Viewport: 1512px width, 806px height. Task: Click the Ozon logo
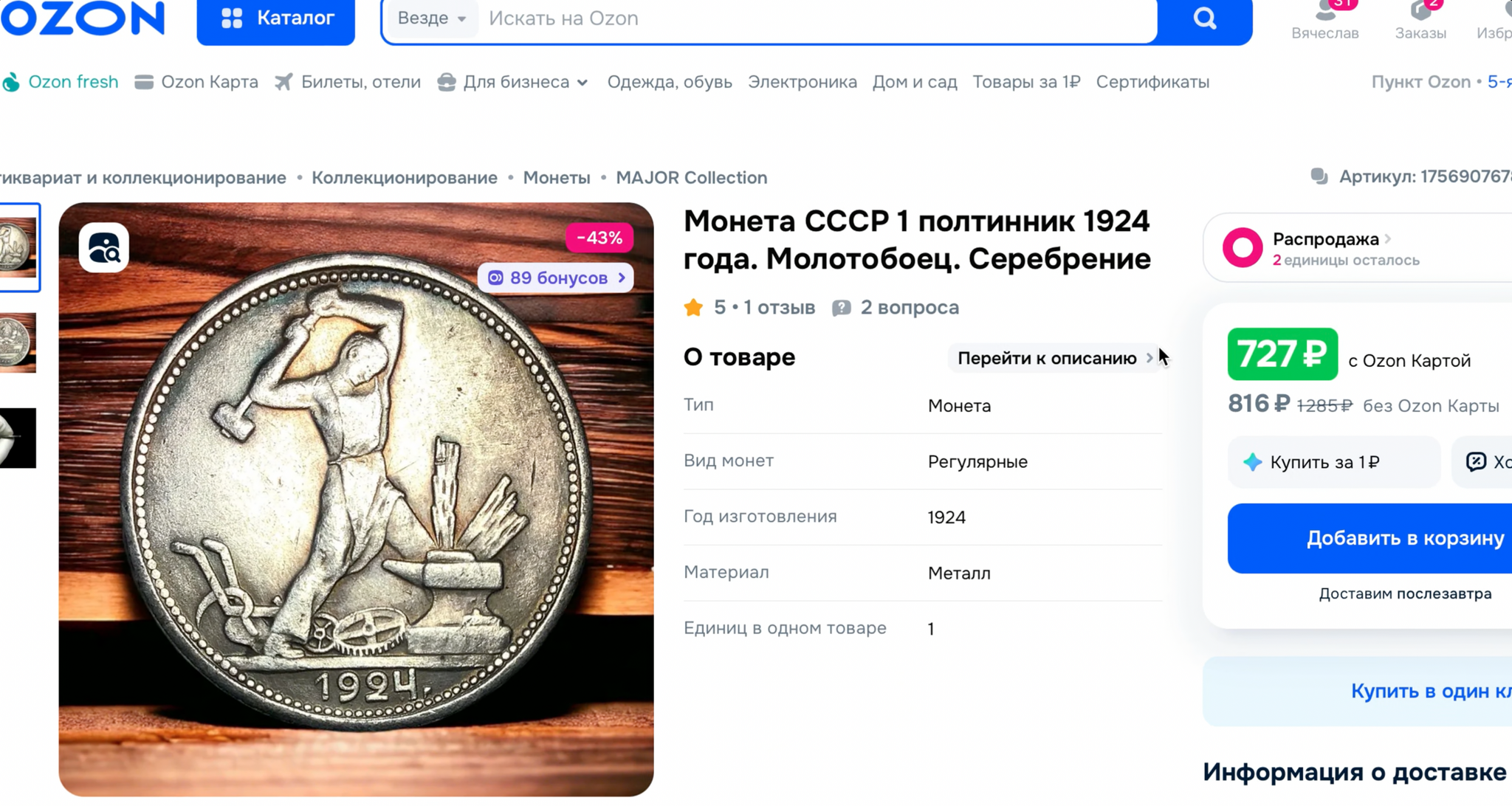(x=82, y=18)
